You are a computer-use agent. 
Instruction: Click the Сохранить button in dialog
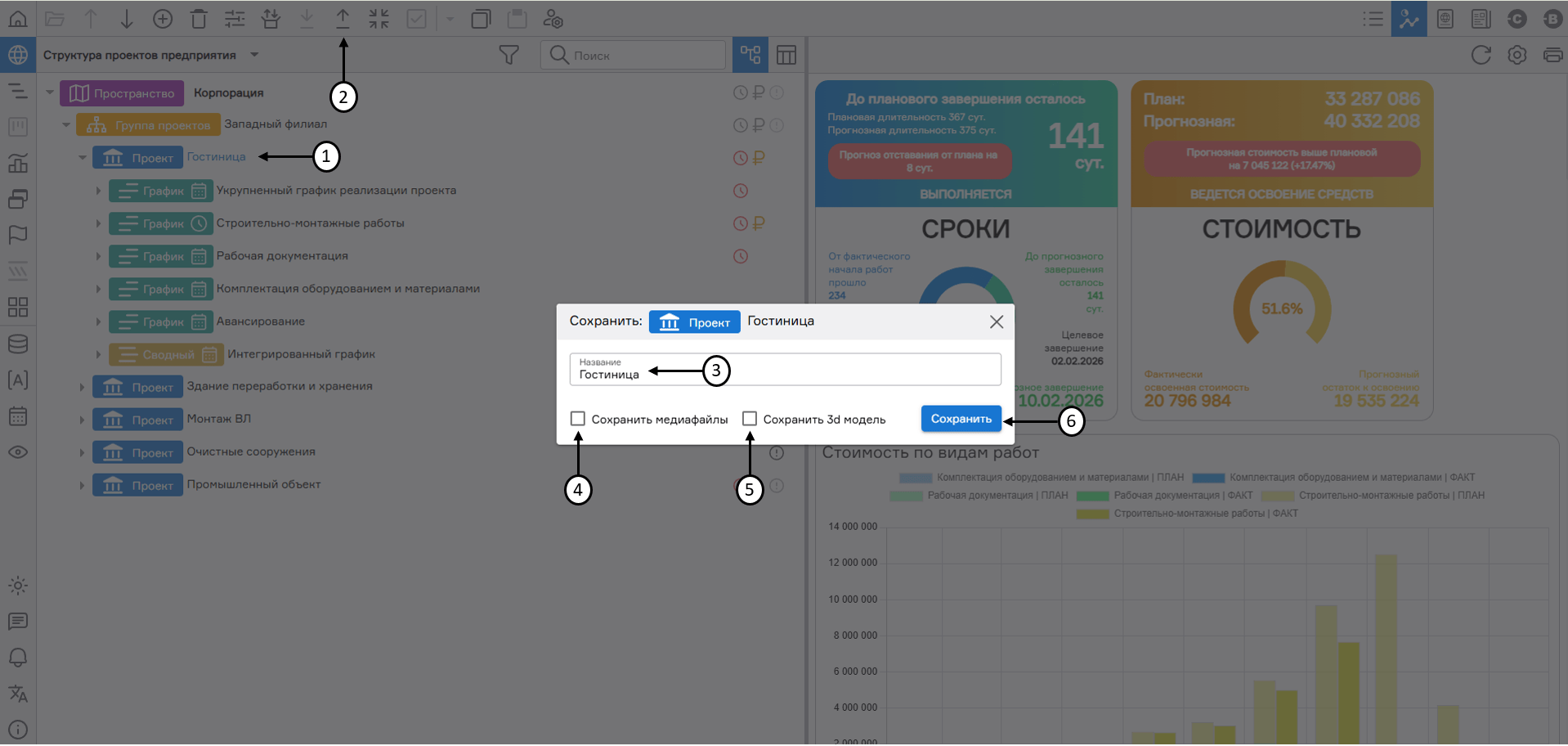tap(961, 418)
